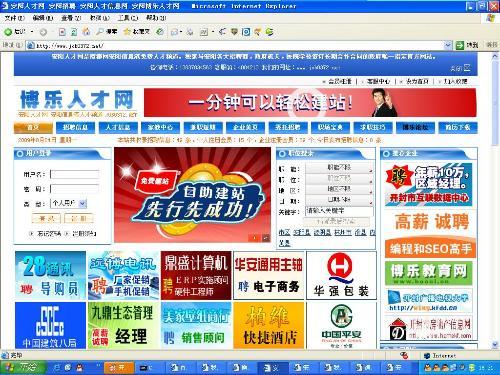The image size is (500, 375).
Task: Click the Refresh page icon in toolbar
Action: point(74,32)
